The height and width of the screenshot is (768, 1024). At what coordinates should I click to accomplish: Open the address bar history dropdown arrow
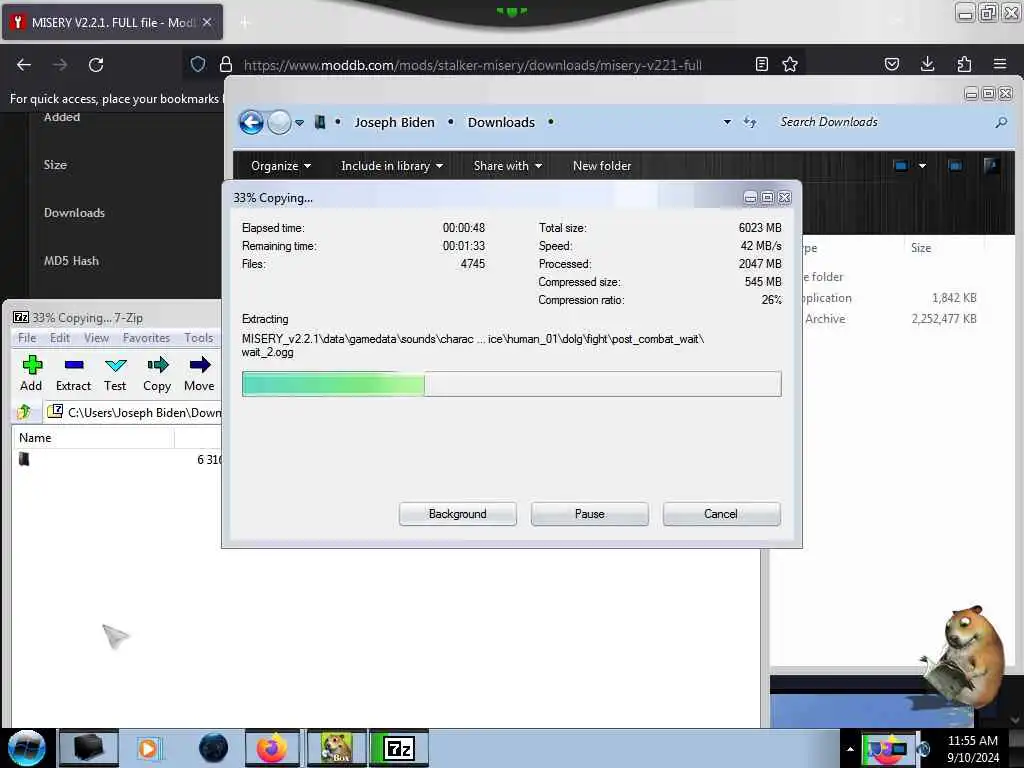point(728,122)
